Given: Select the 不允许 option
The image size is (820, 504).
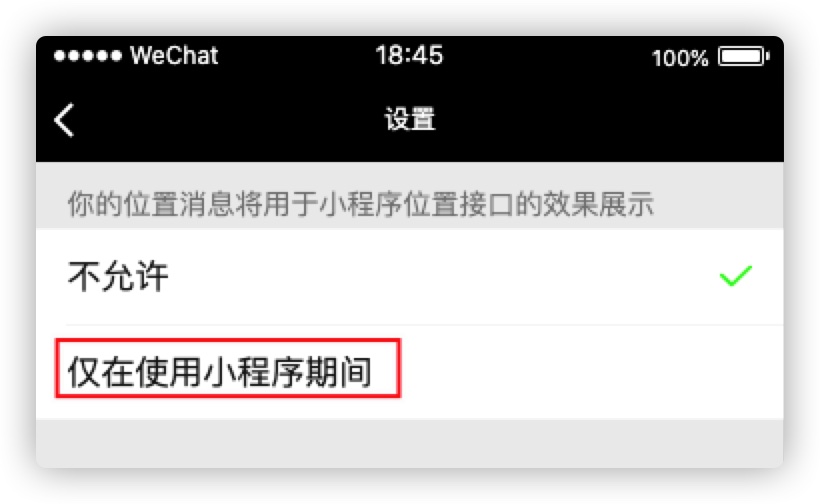Looking at the screenshot, I should (409, 276).
